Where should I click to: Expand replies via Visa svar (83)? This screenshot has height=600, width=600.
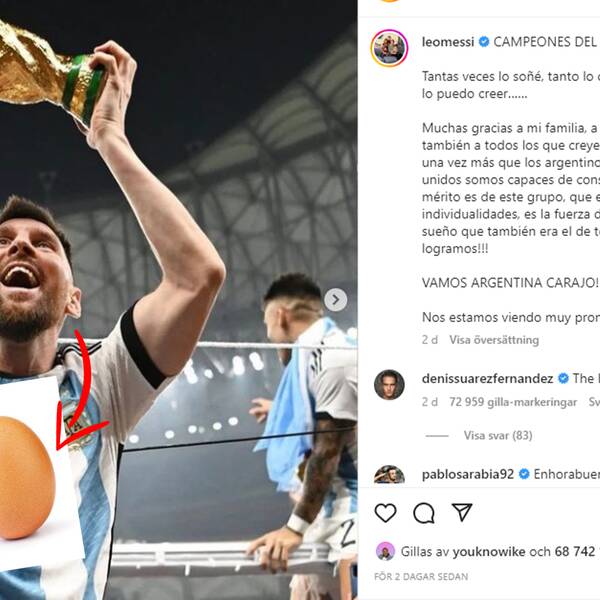pos(498,435)
